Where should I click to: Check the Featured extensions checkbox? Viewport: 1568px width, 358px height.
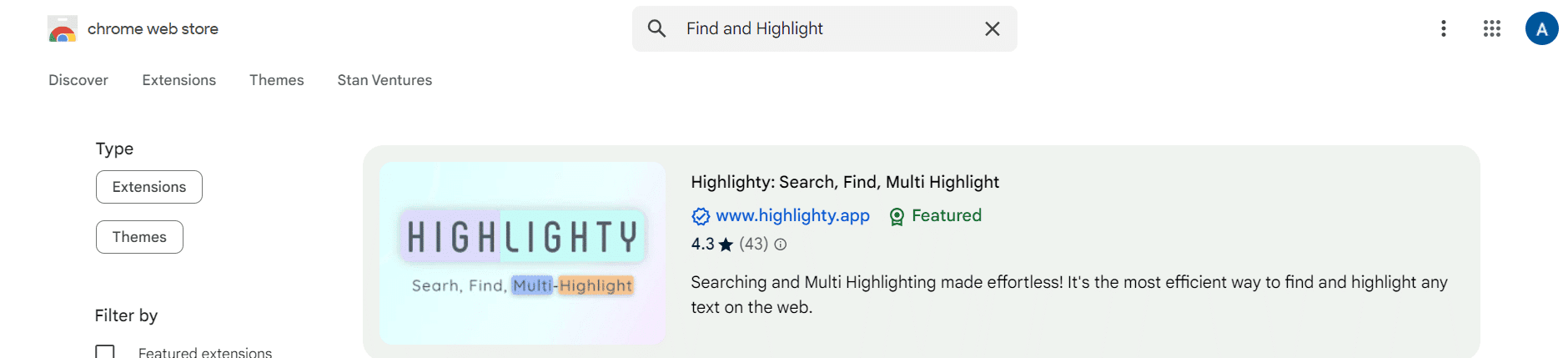(x=105, y=352)
